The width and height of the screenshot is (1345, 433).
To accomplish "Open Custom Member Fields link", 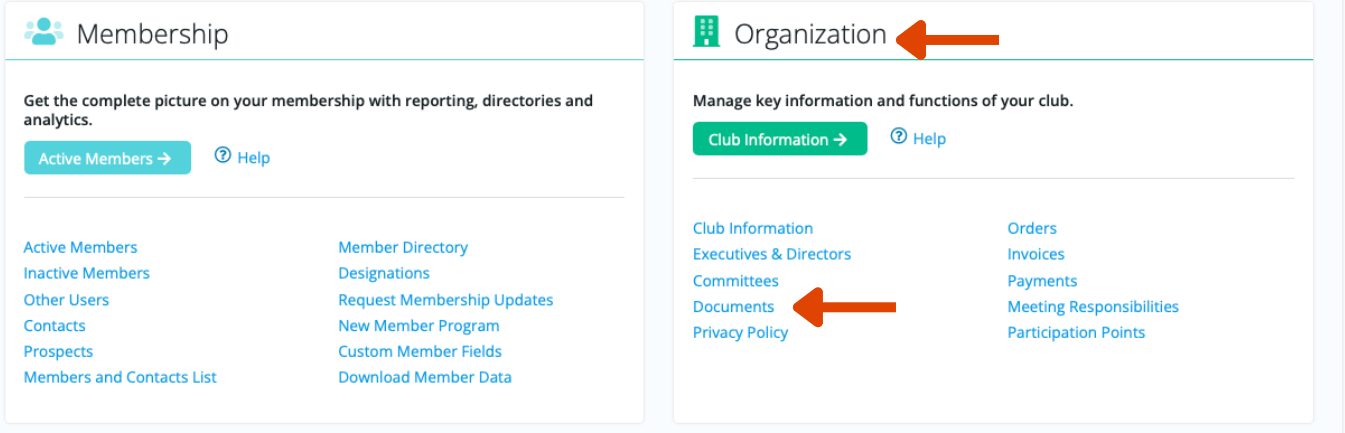I will [420, 351].
